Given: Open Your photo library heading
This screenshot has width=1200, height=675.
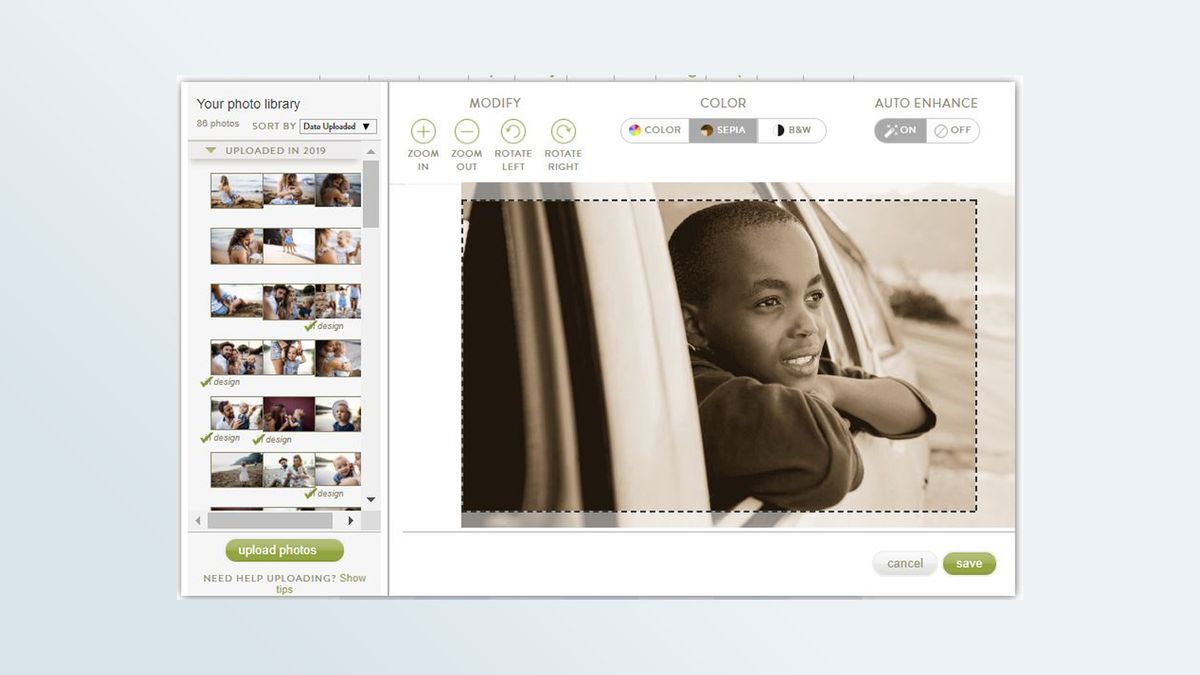Looking at the screenshot, I should tap(248, 103).
